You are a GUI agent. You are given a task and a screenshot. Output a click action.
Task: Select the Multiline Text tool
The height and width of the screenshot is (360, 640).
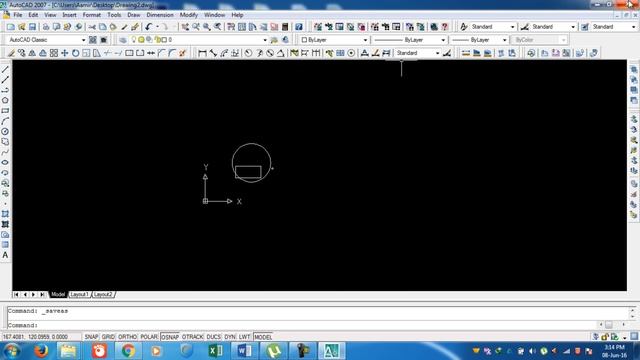point(5,255)
